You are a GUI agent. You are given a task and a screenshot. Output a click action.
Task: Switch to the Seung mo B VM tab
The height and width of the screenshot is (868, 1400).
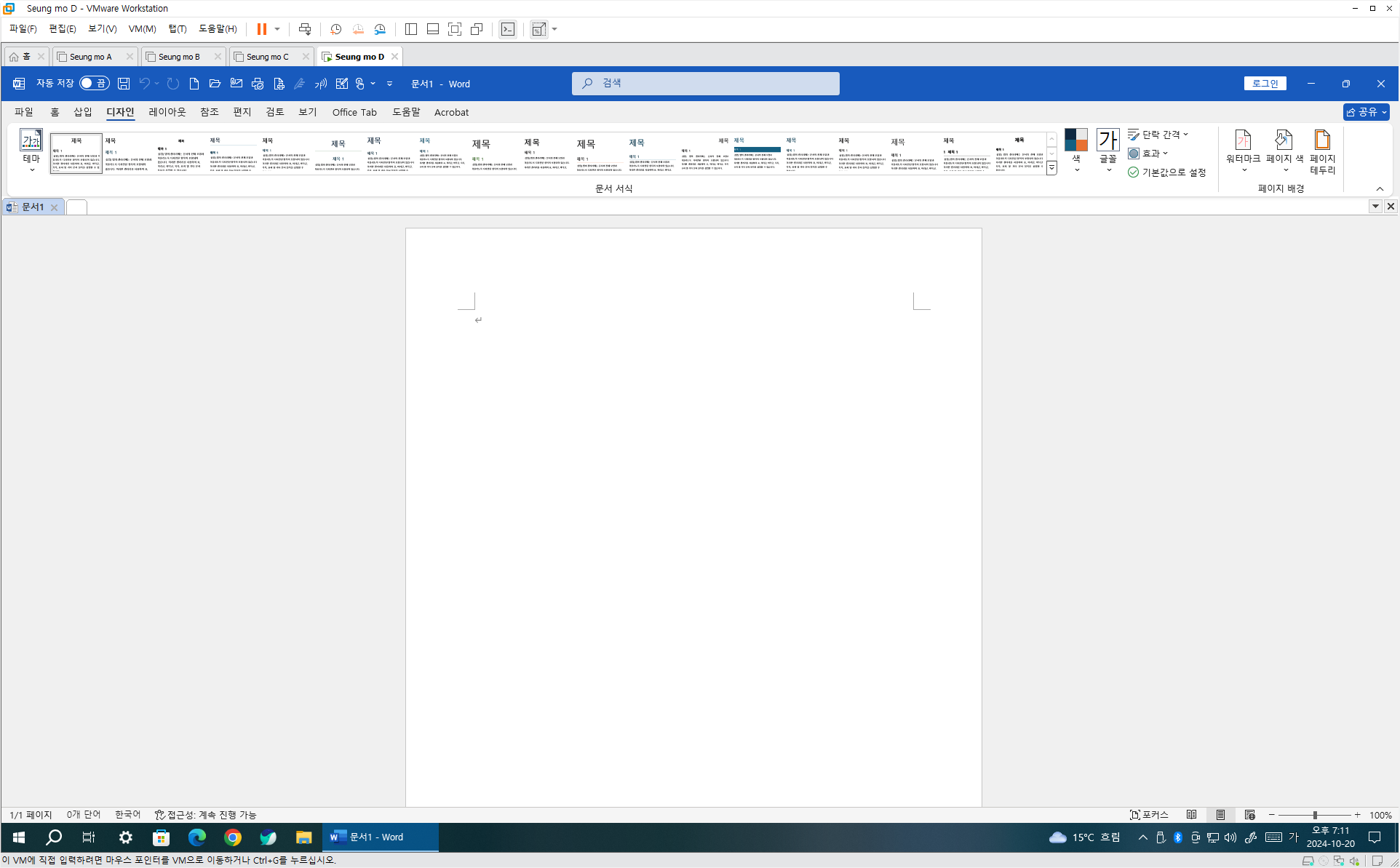tap(179, 57)
